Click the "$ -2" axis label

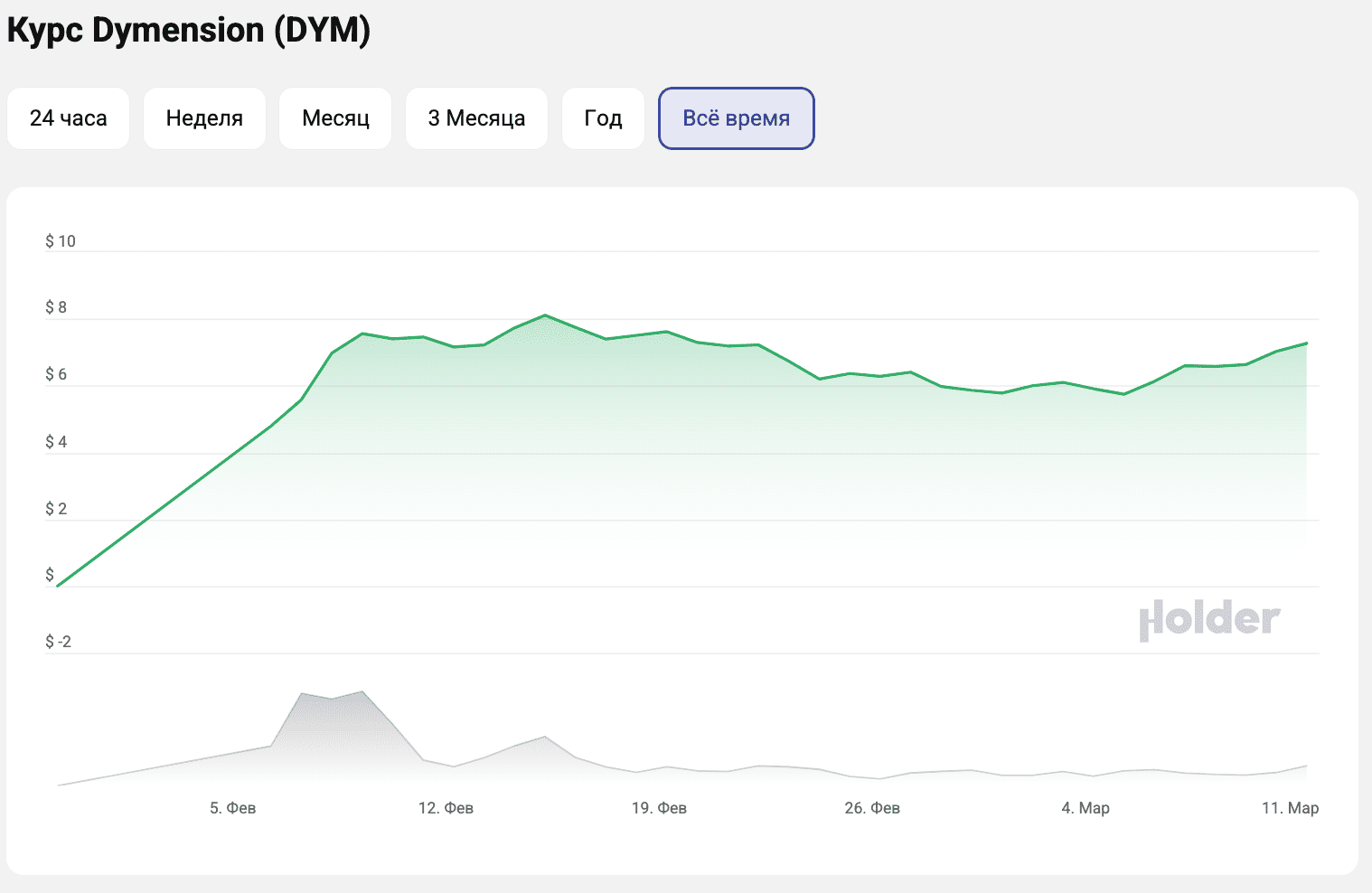click(x=58, y=642)
